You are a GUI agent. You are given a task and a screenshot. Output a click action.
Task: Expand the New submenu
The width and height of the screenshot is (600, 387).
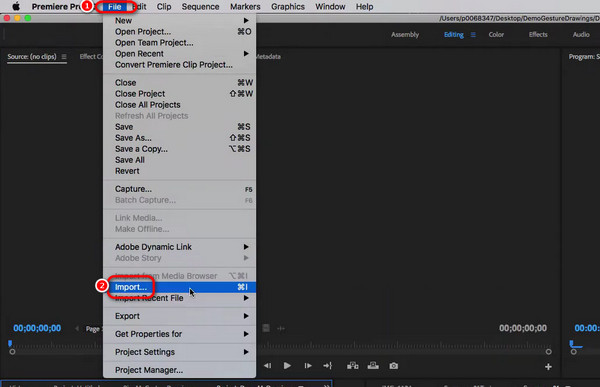[x=179, y=20]
